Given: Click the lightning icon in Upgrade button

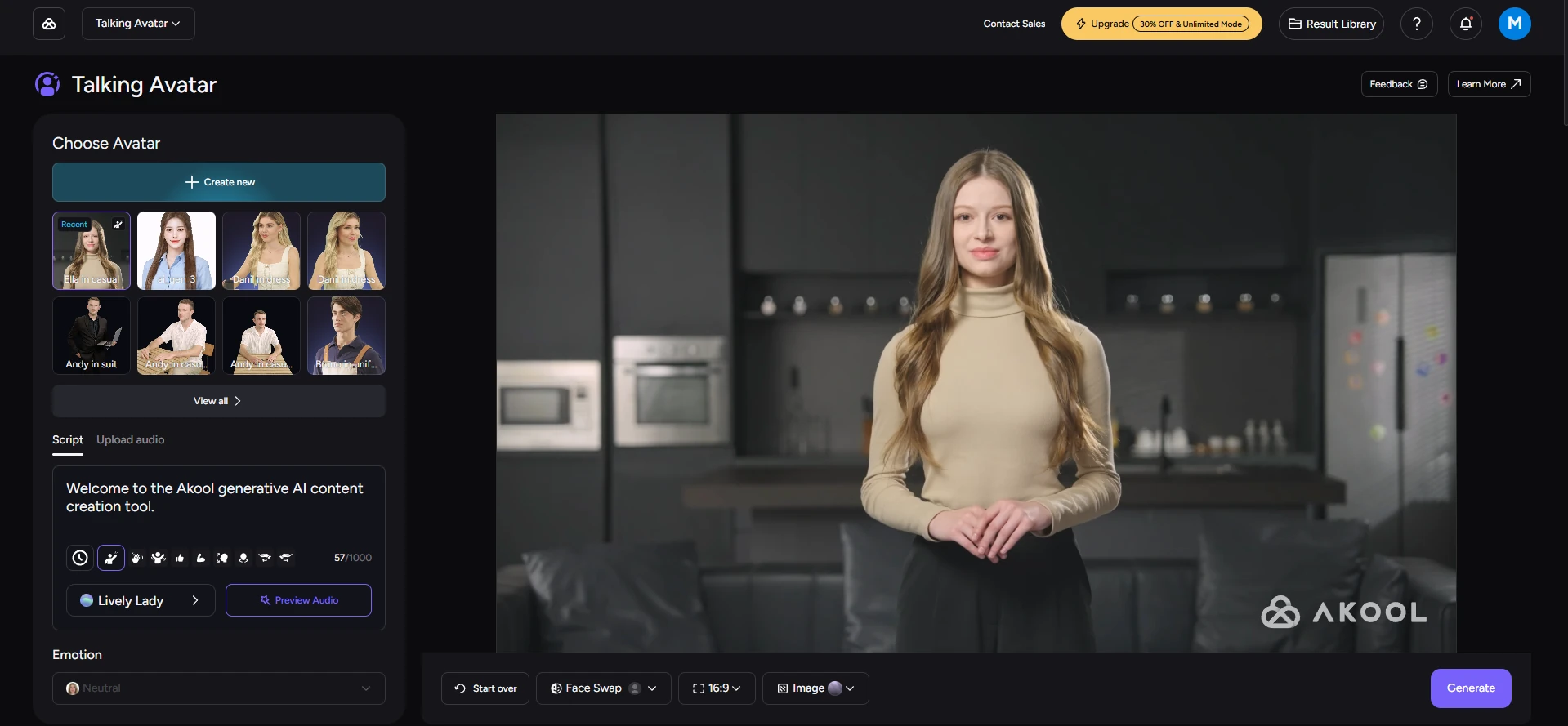Looking at the screenshot, I should tap(1081, 24).
